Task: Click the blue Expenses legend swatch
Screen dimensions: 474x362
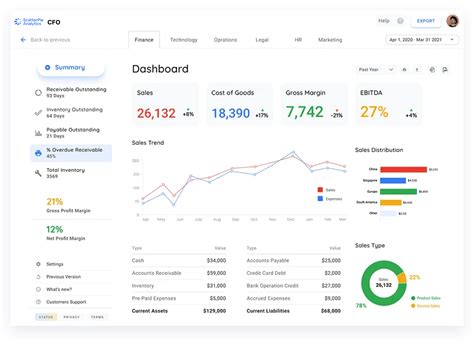Action: point(320,199)
